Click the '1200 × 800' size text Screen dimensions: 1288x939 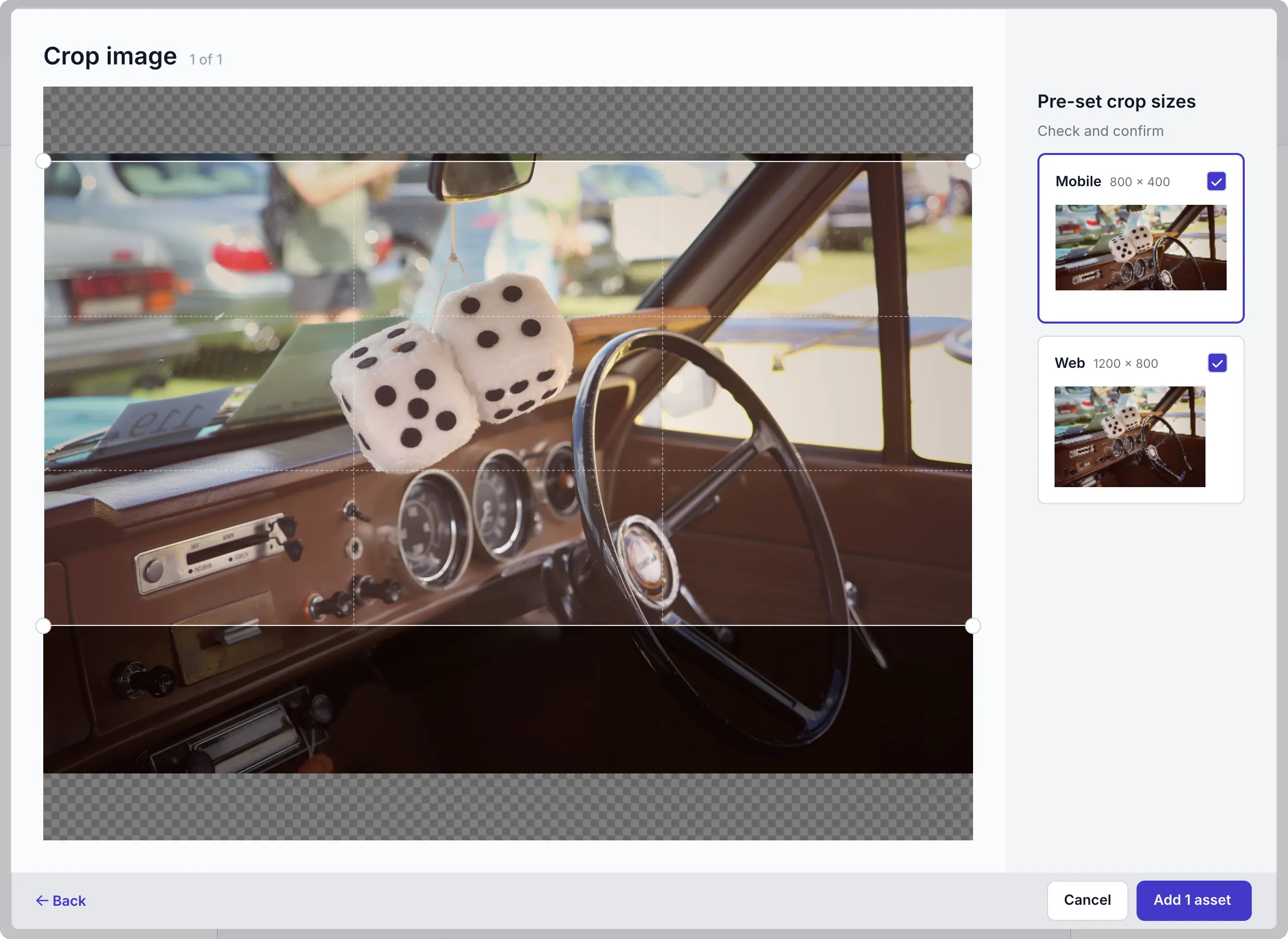[x=1125, y=363]
